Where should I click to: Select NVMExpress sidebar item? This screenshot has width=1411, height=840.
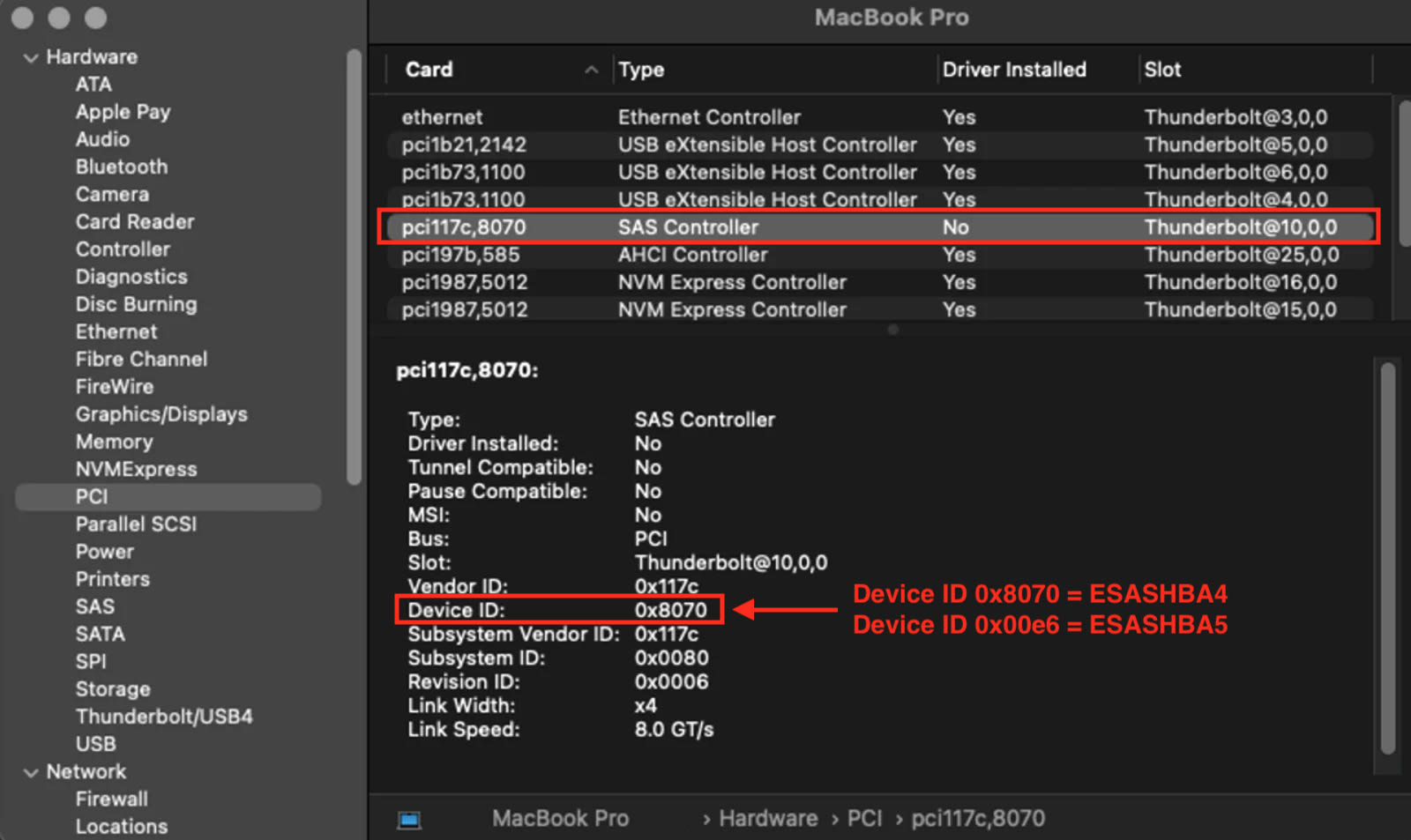(136, 469)
